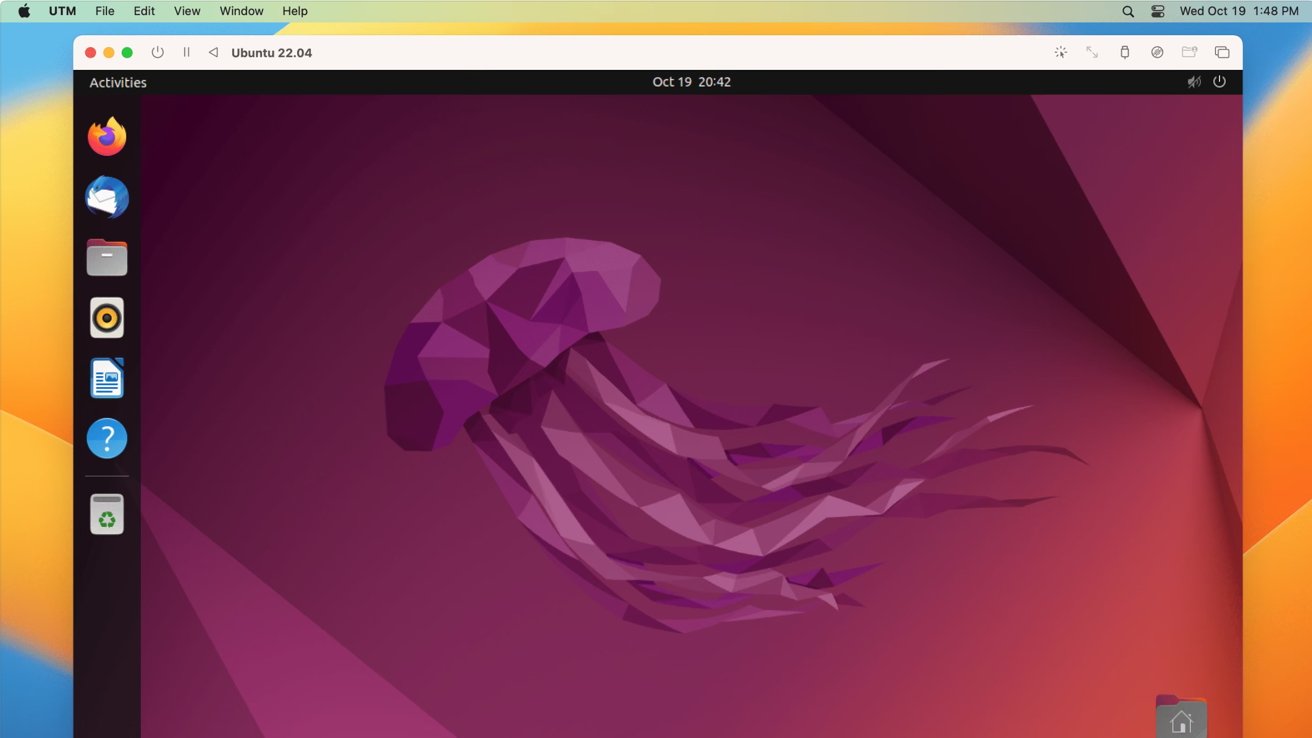Open the Window menu in the menu bar

click(240, 11)
